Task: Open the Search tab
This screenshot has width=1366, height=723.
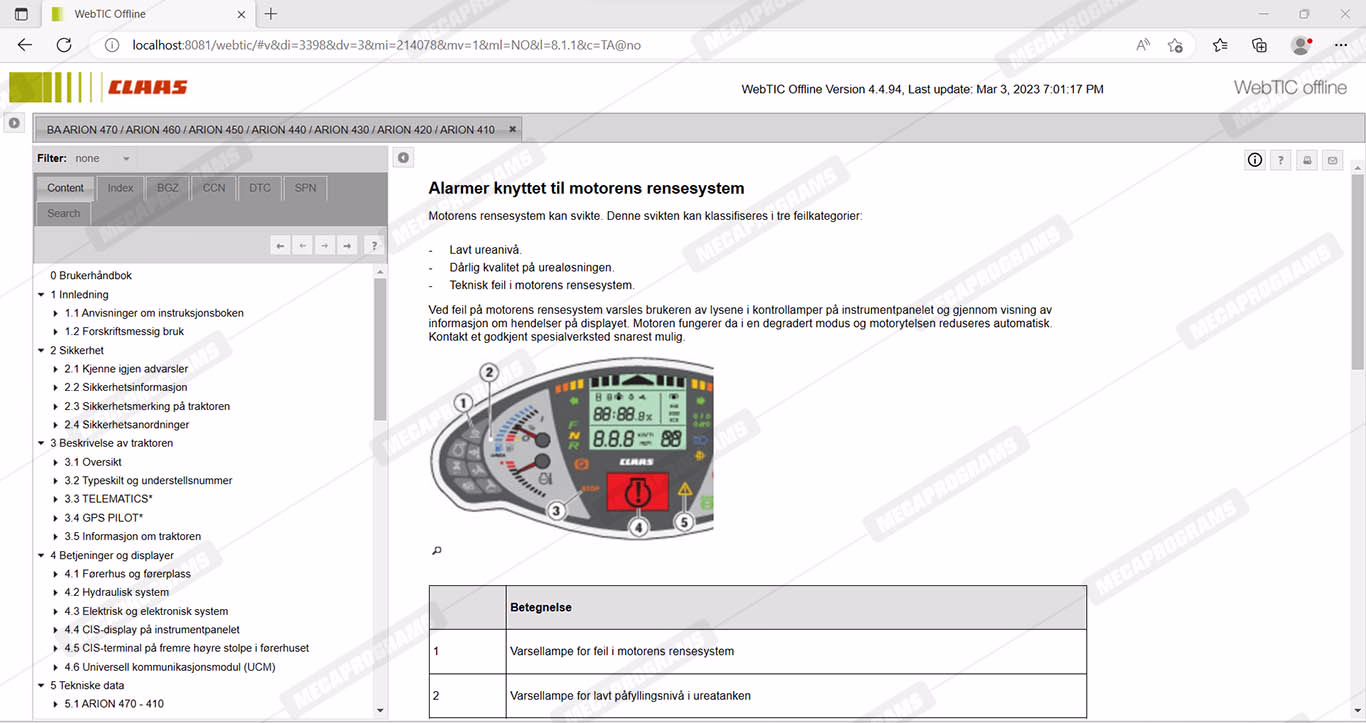Action: coord(63,213)
